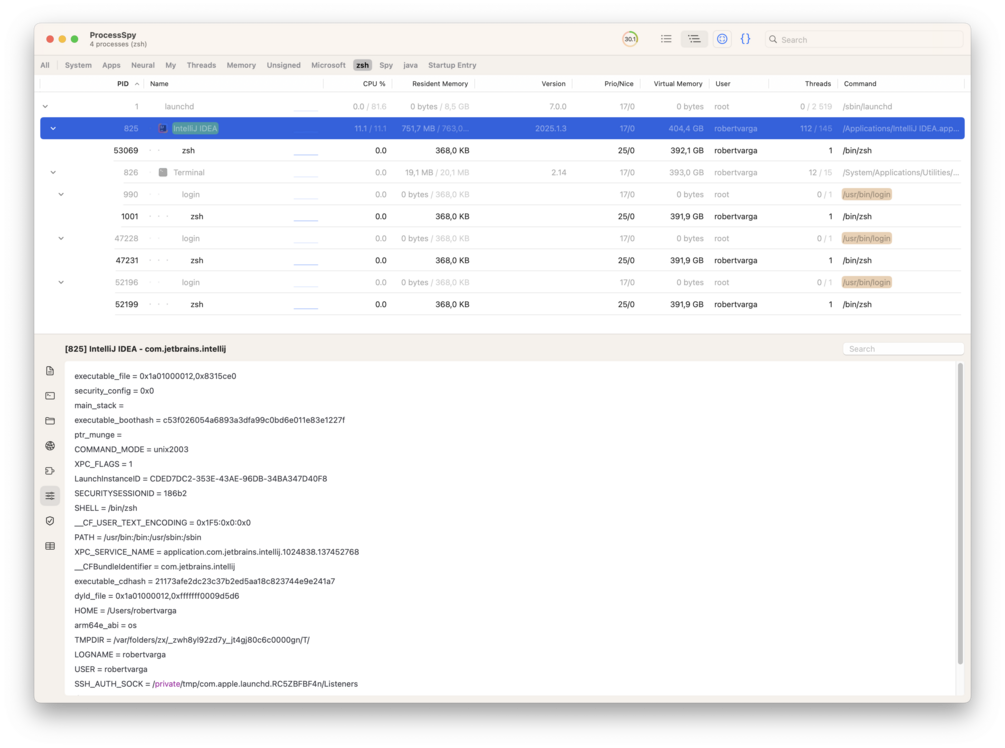Select the All filter tab
The width and height of the screenshot is (1005, 748).
[x=45, y=65]
